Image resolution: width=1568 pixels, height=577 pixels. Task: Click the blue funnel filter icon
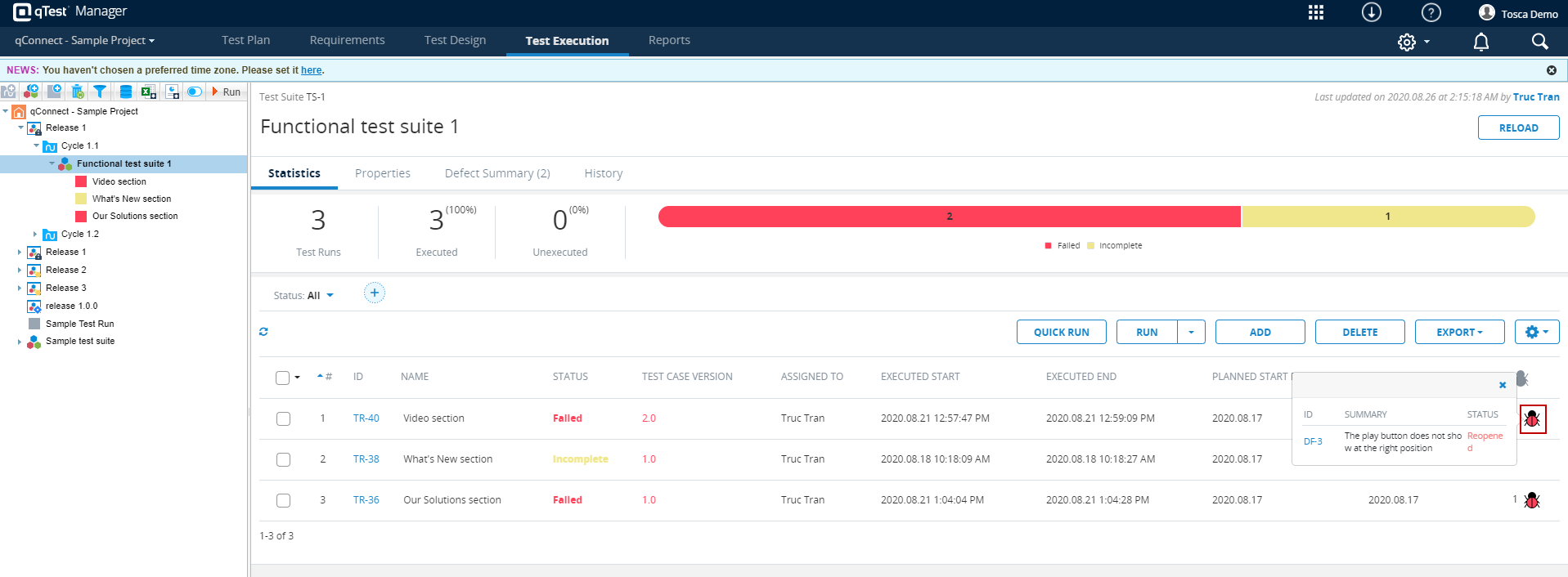(100, 92)
